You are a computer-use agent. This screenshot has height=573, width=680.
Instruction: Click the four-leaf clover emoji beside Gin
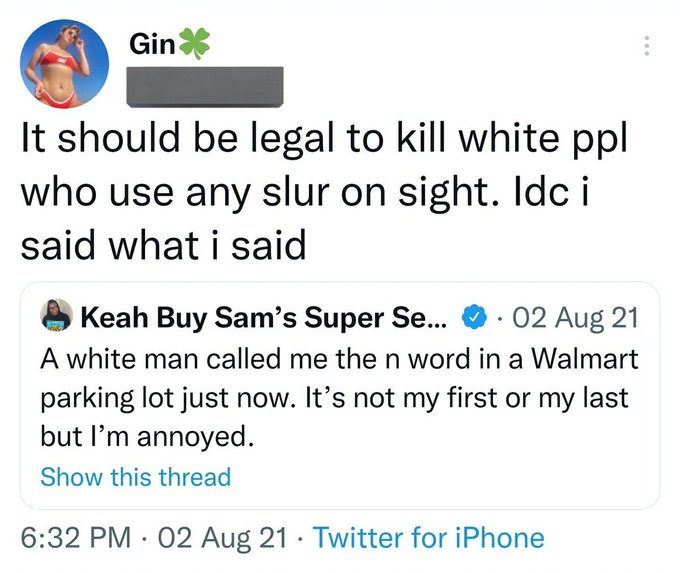pos(194,44)
